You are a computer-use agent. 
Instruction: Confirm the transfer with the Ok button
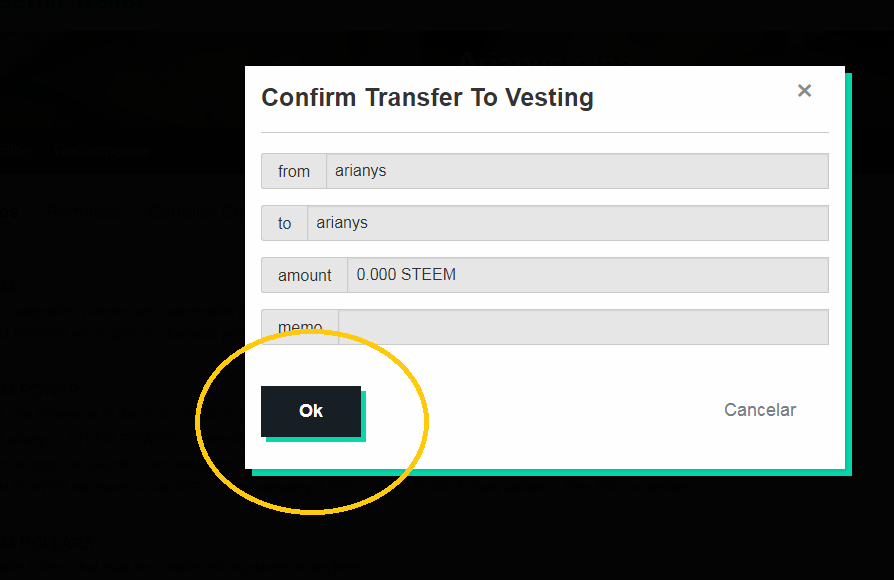click(x=311, y=411)
